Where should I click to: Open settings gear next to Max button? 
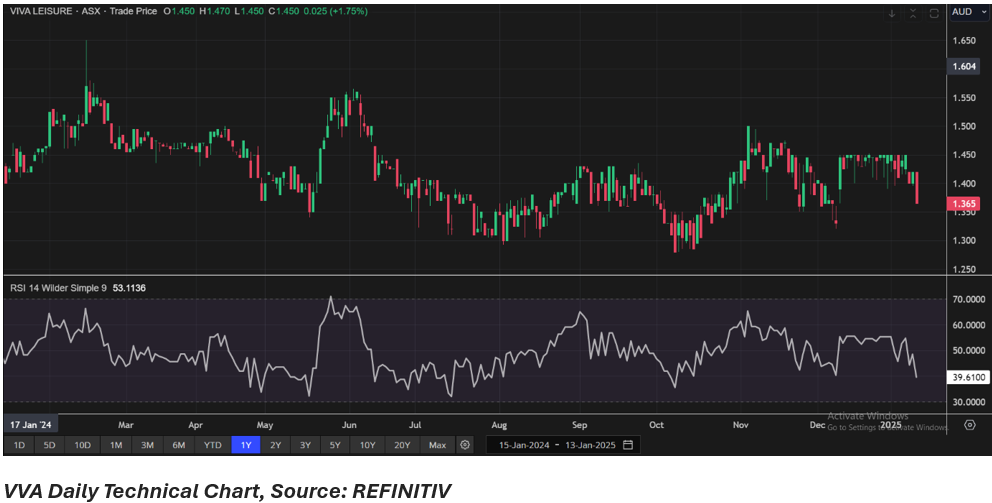click(464, 445)
